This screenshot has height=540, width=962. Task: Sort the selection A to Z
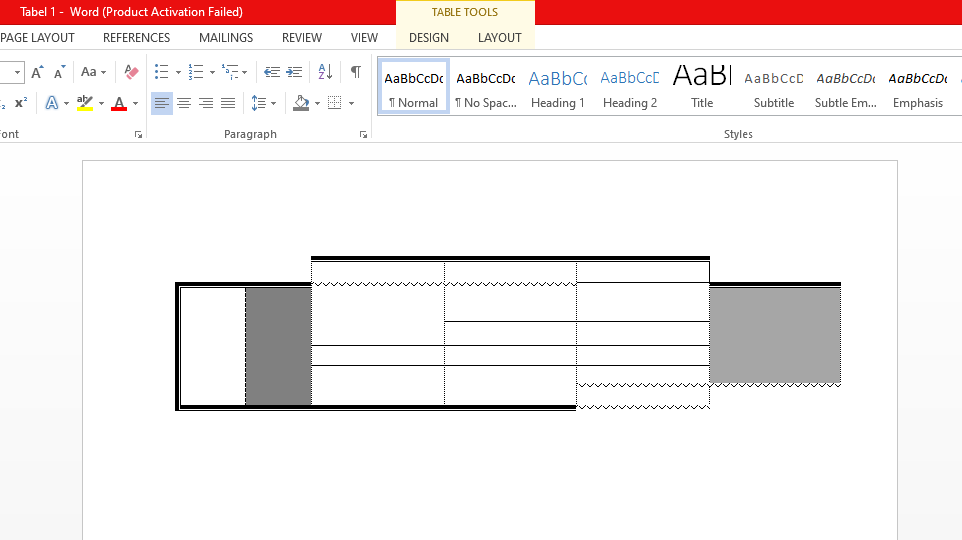click(x=325, y=72)
